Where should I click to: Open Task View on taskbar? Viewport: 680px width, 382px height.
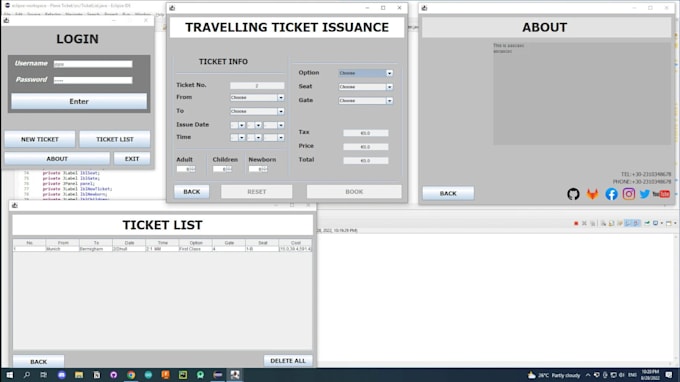[43, 375]
